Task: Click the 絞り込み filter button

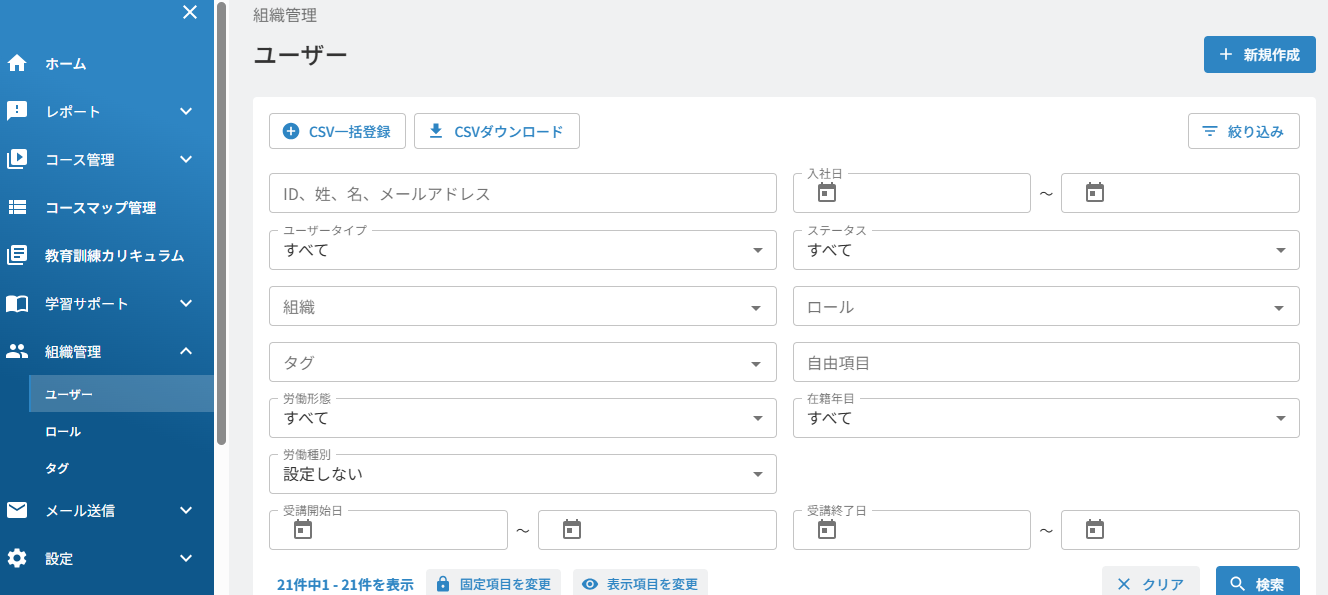Action: 1244,131
